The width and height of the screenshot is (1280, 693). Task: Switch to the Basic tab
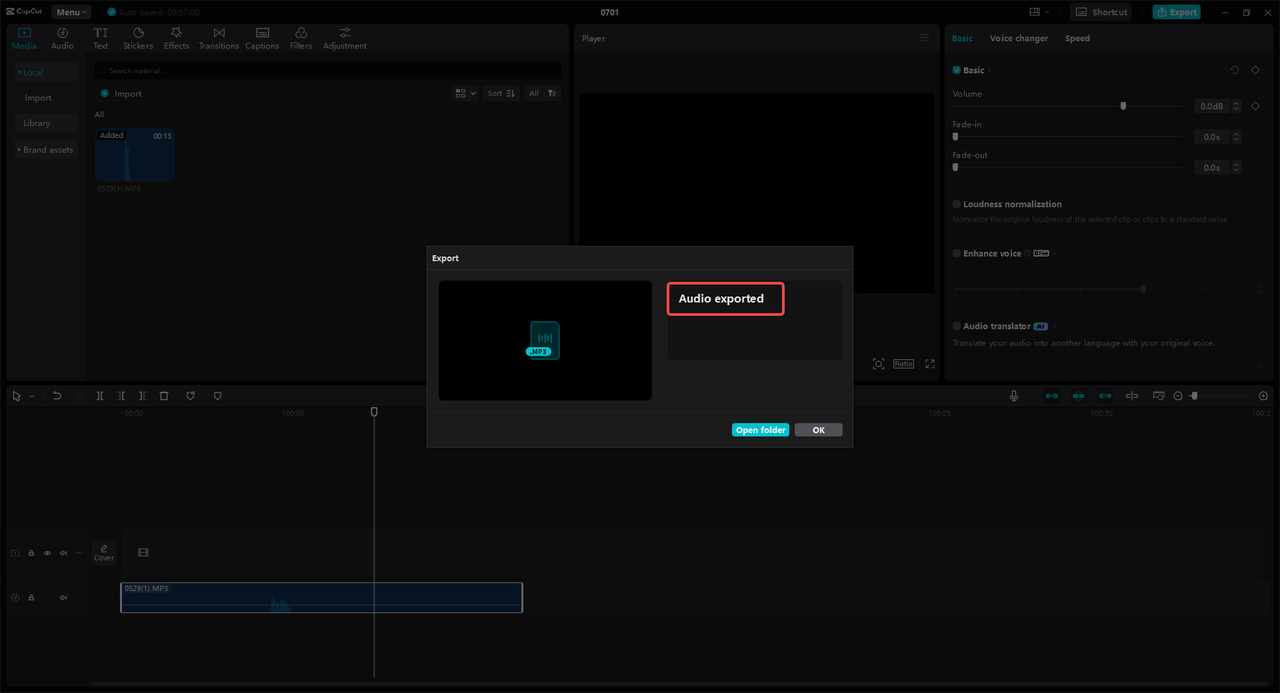[962, 38]
